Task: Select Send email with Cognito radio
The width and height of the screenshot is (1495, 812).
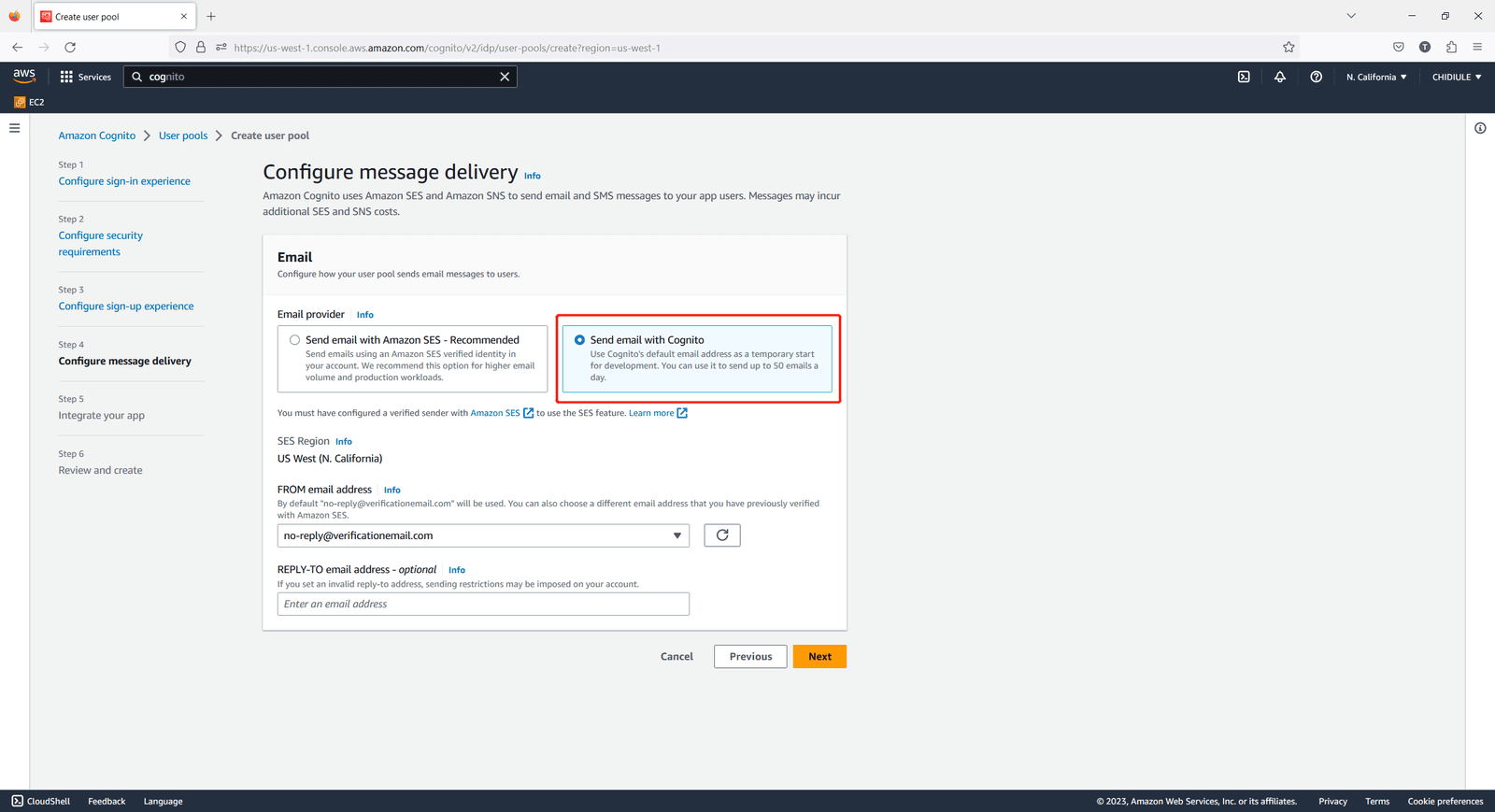Action: (x=580, y=340)
